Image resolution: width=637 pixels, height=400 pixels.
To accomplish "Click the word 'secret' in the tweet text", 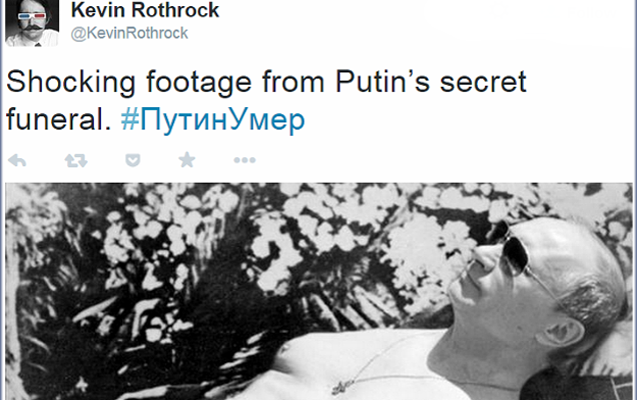I will 483,82.
